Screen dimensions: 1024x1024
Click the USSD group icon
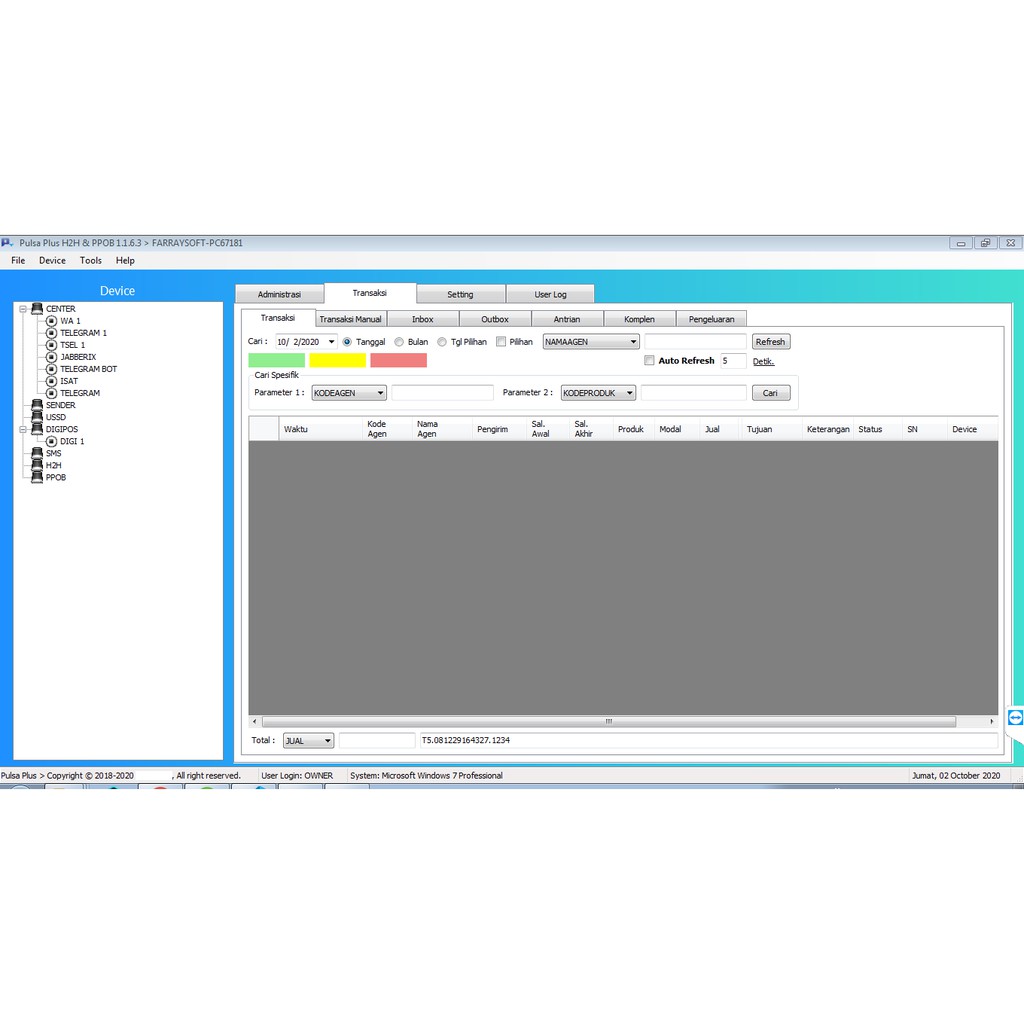[x=37, y=417]
